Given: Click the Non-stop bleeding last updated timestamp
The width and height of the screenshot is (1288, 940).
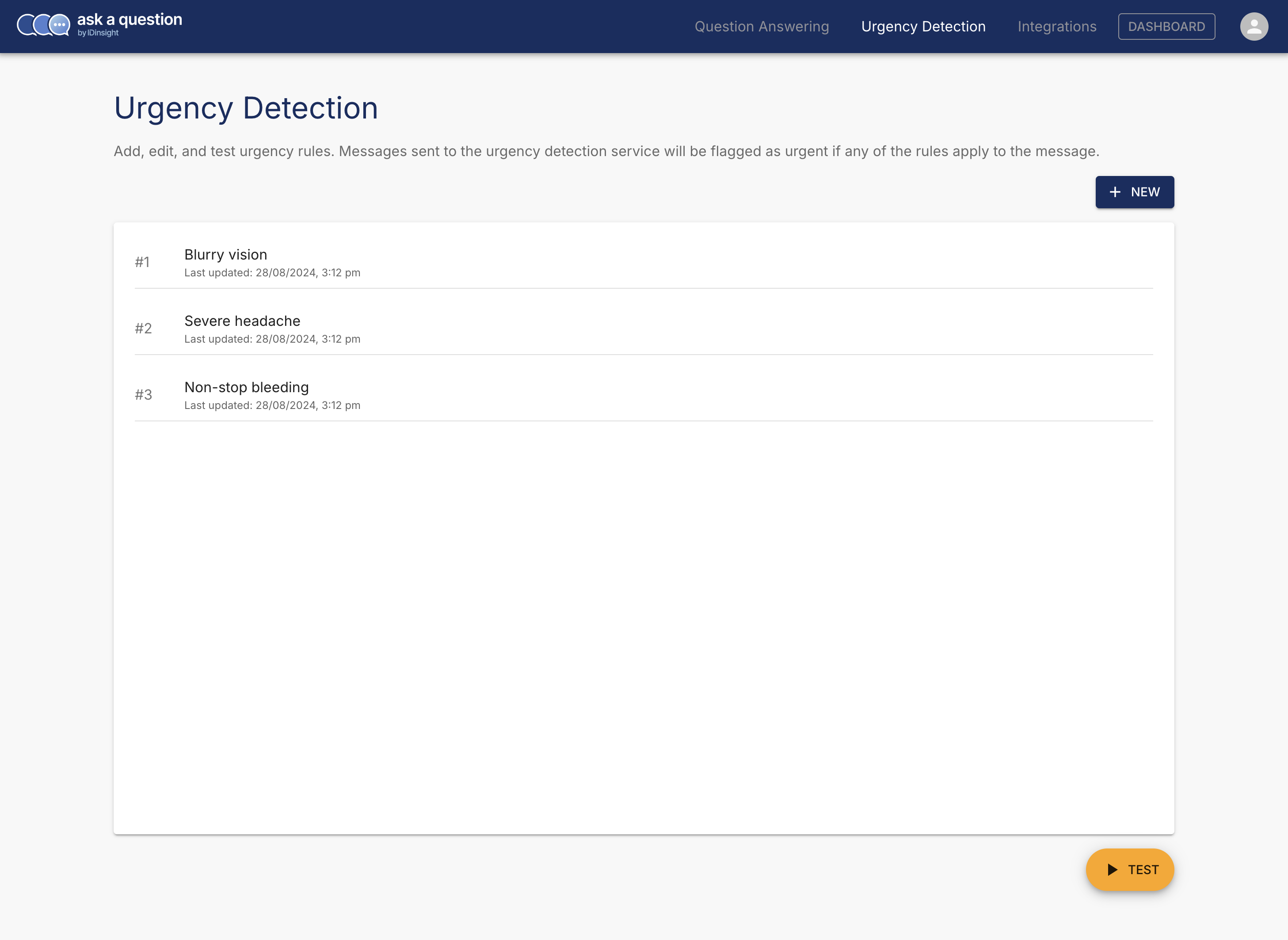Looking at the screenshot, I should coord(272,406).
